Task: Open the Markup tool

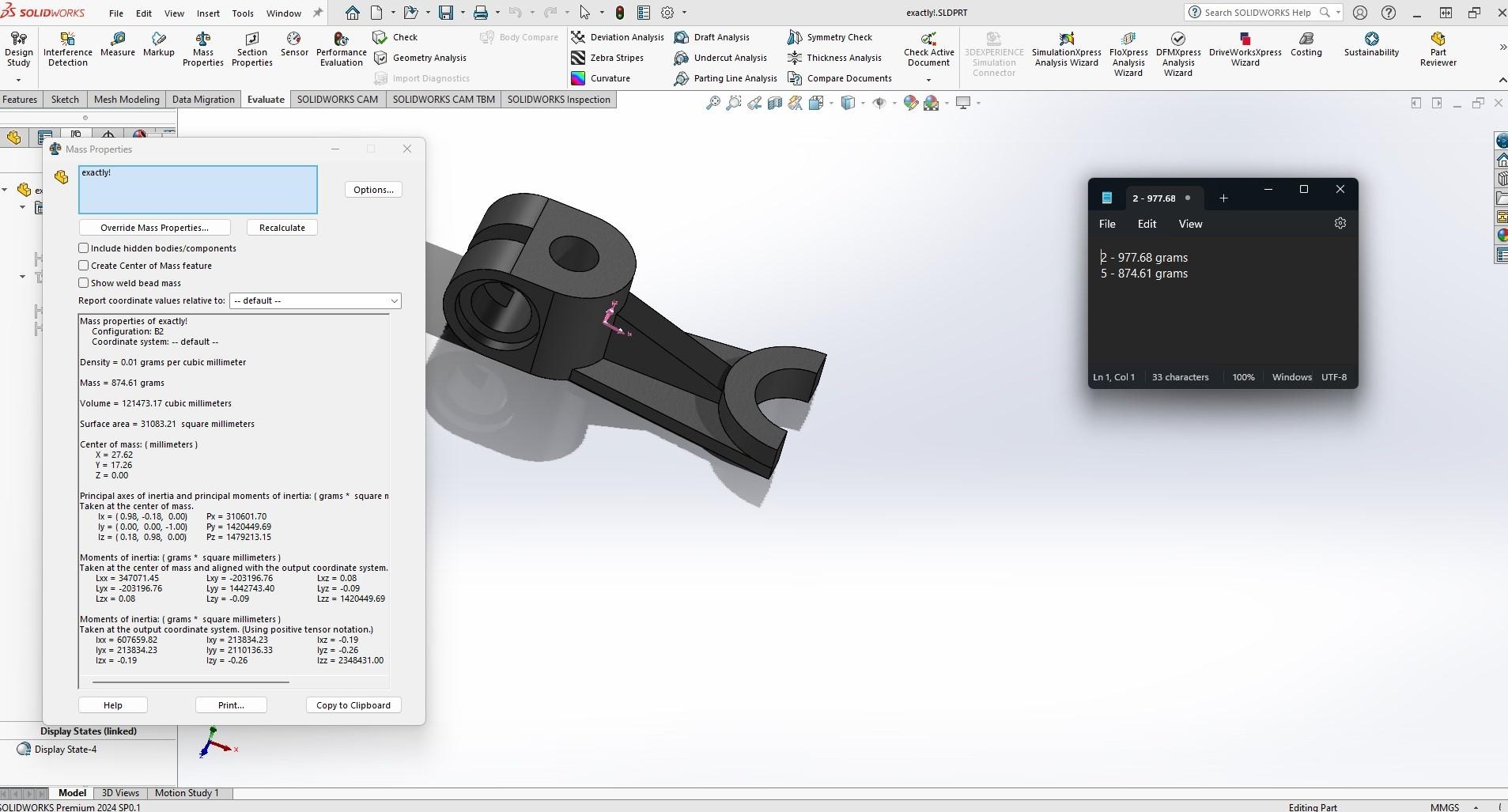Action: [159, 44]
